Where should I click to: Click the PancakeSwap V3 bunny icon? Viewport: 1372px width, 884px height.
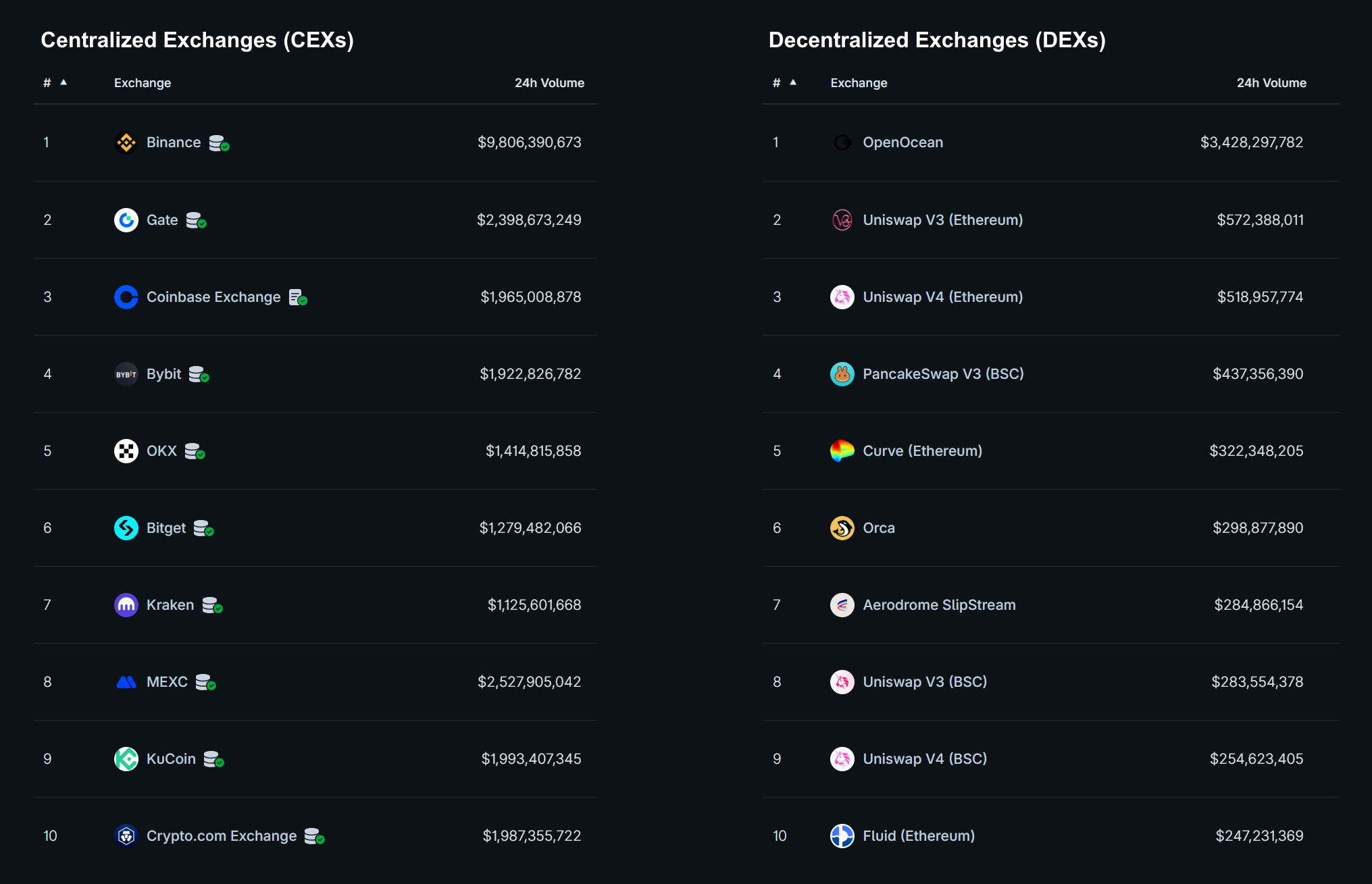pos(842,373)
